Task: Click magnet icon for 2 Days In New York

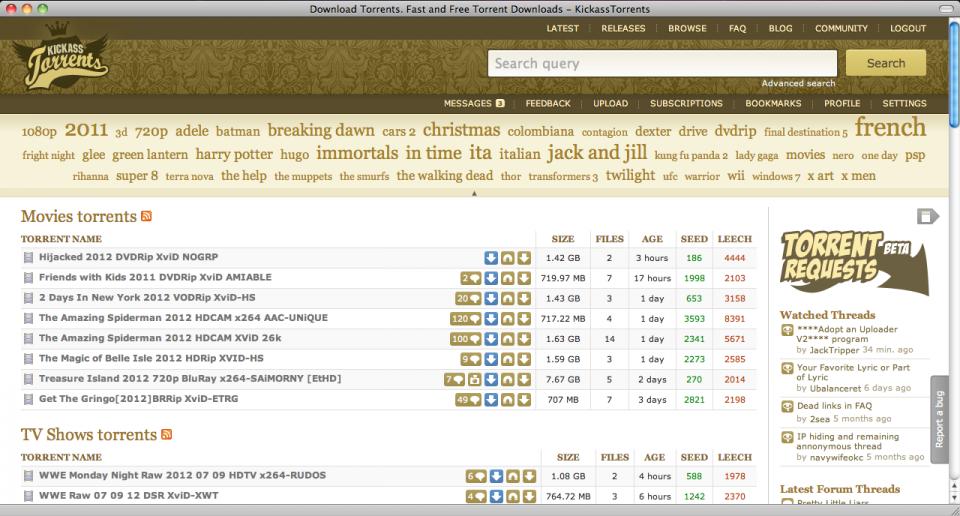Action: coord(508,299)
